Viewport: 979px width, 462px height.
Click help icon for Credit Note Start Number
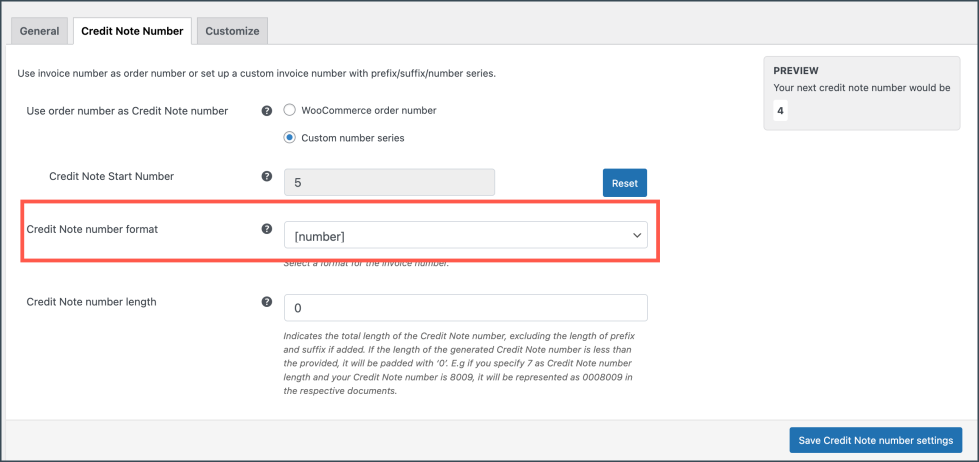267,176
